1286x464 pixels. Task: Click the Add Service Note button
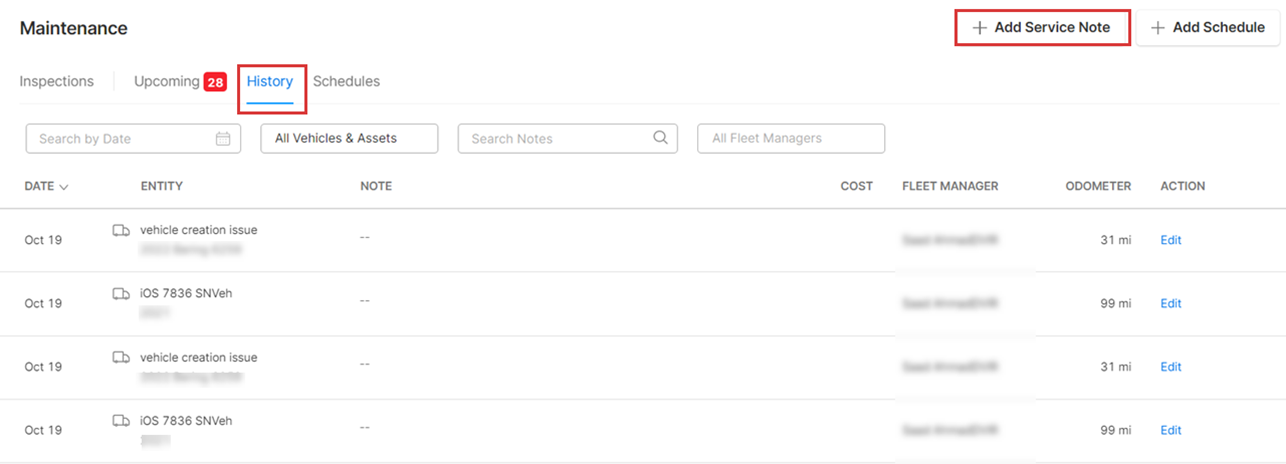pos(1042,28)
